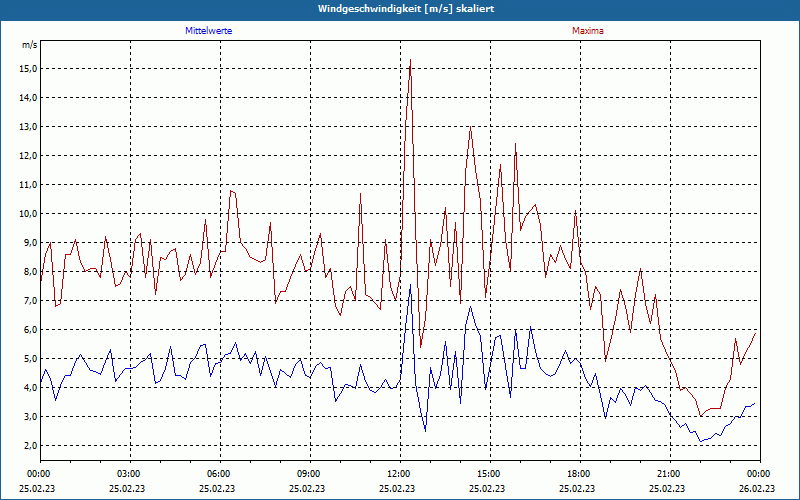The height and width of the screenshot is (500, 800).
Task: Click the 3,0 y-axis value
Action: pos(30,417)
